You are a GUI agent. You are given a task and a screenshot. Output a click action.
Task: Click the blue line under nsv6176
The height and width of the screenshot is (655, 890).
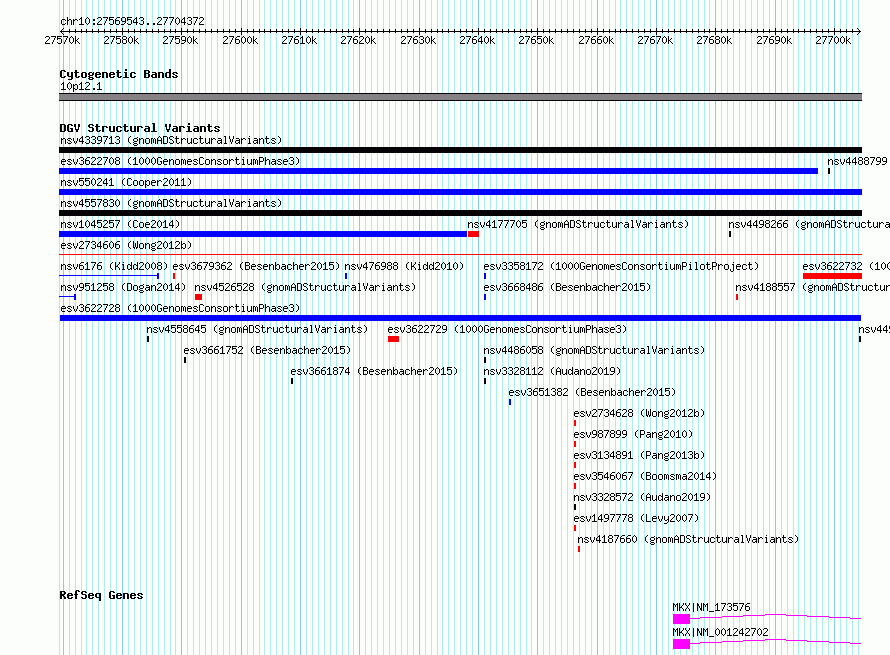109,276
